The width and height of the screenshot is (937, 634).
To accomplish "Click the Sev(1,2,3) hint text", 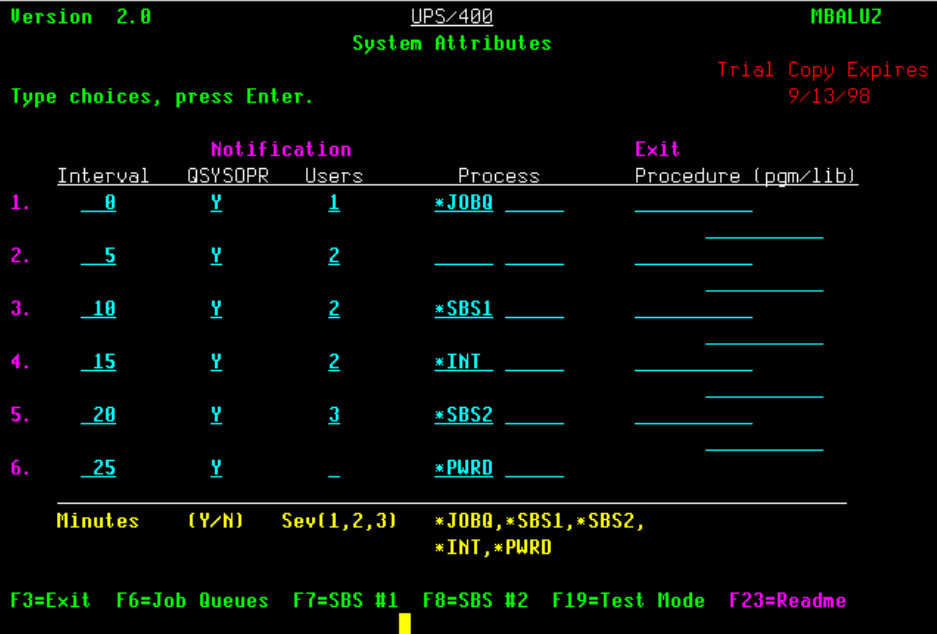I will click(339, 521).
